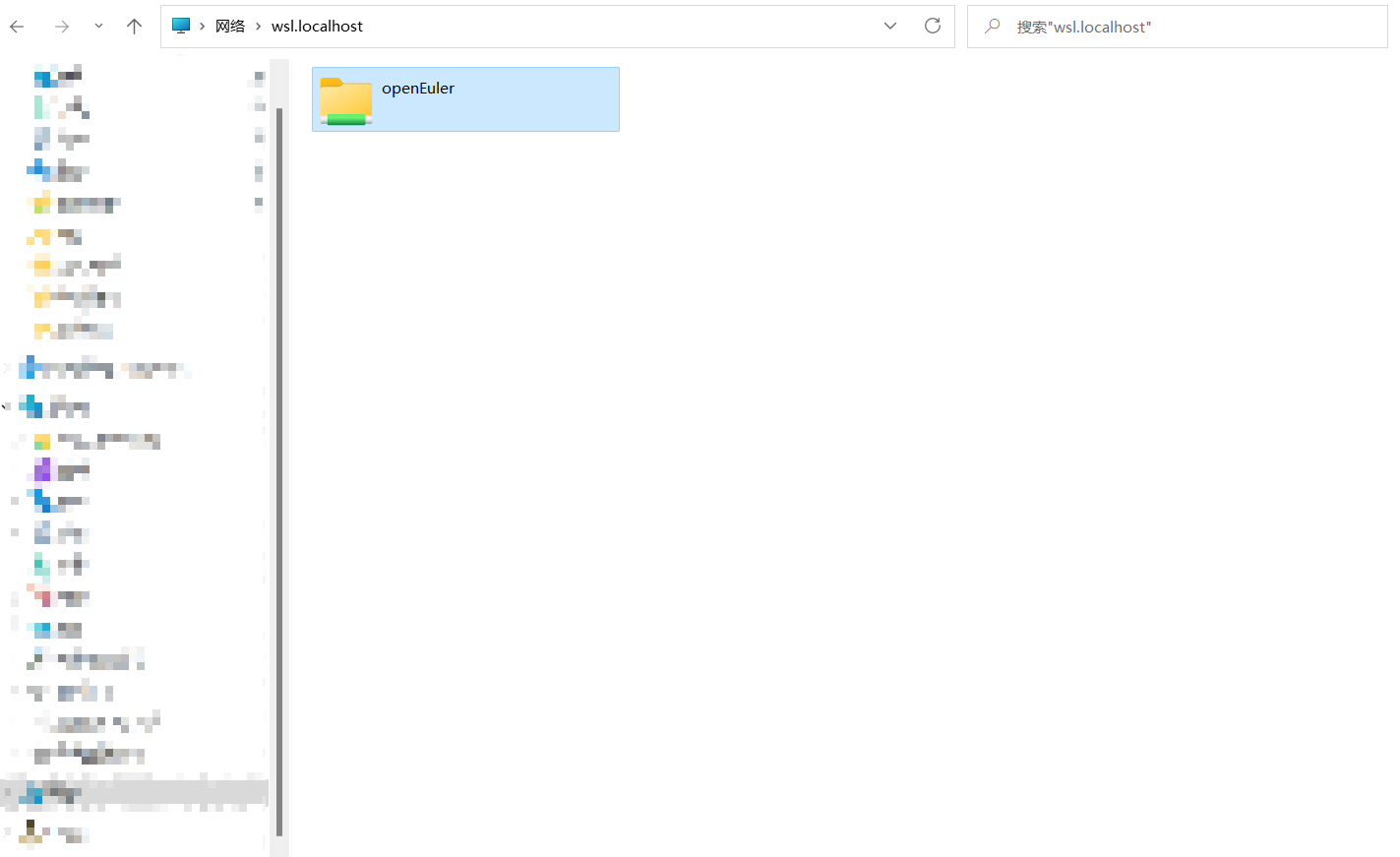
Task: Go up one folder level
Action: pyautogui.click(x=134, y=27)
